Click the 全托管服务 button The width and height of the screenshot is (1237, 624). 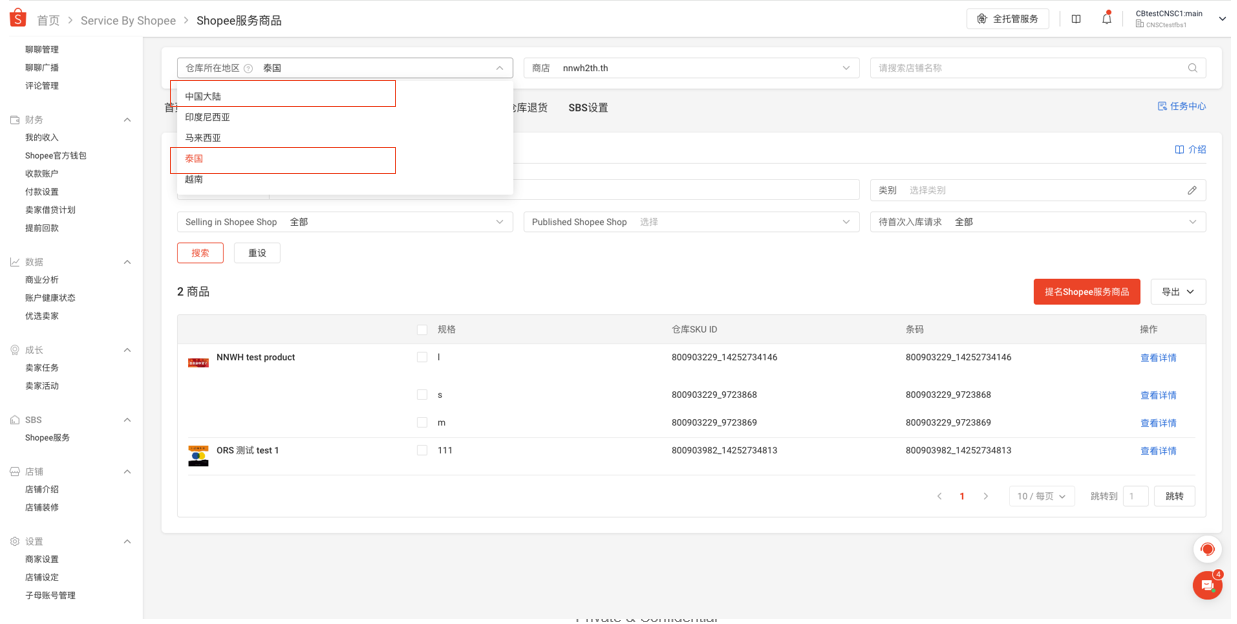pyautogui.click(x=1008, y=19)
